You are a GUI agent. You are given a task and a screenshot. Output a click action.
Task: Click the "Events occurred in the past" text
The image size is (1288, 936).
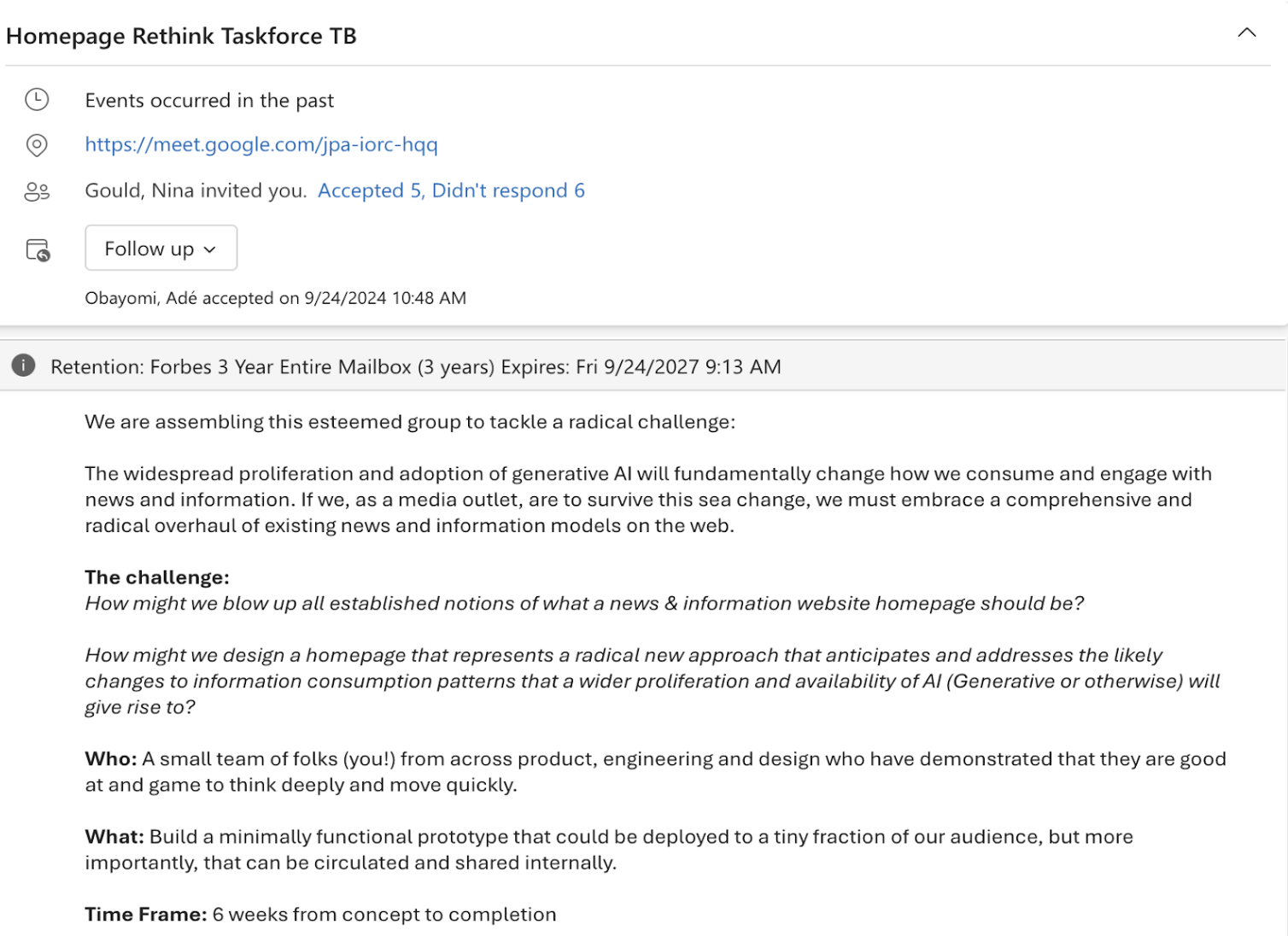point(209,101)
